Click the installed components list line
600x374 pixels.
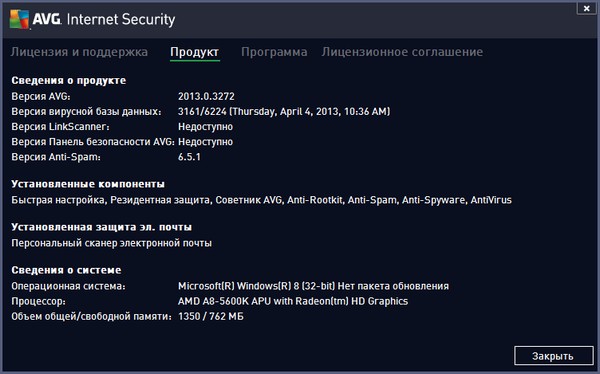(261, 200)
